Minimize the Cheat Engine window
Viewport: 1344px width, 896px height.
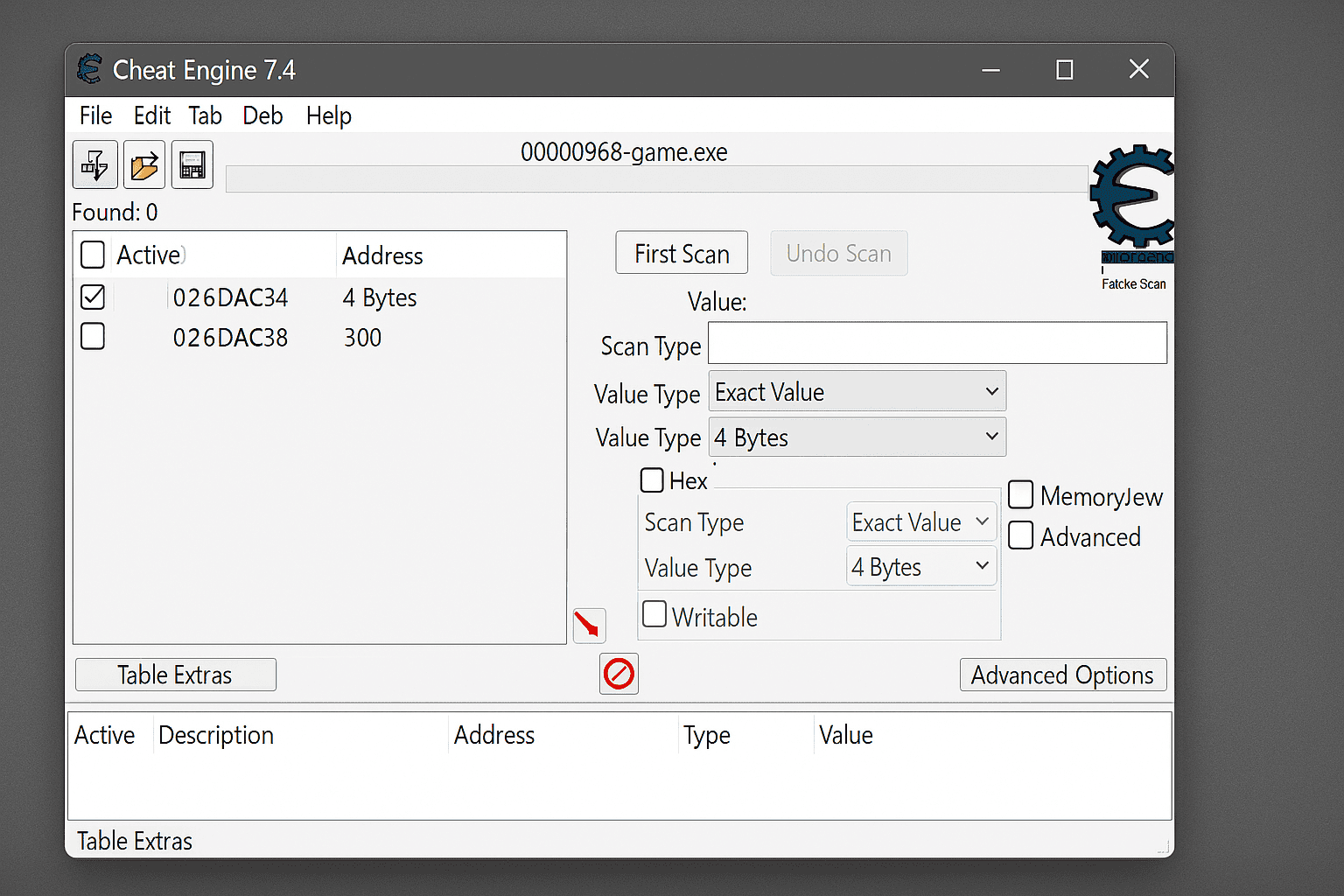point(990,70)
